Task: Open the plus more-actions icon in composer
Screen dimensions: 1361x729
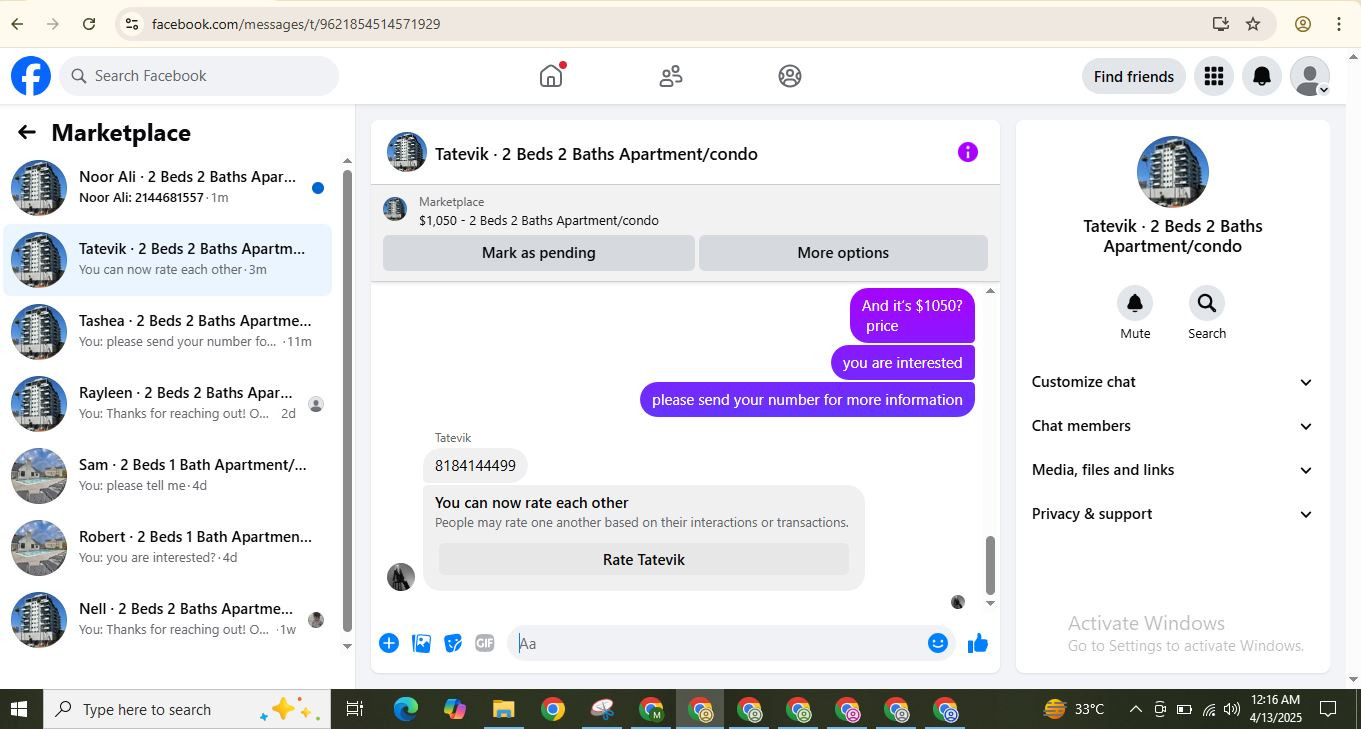Action: coord(389,644)
